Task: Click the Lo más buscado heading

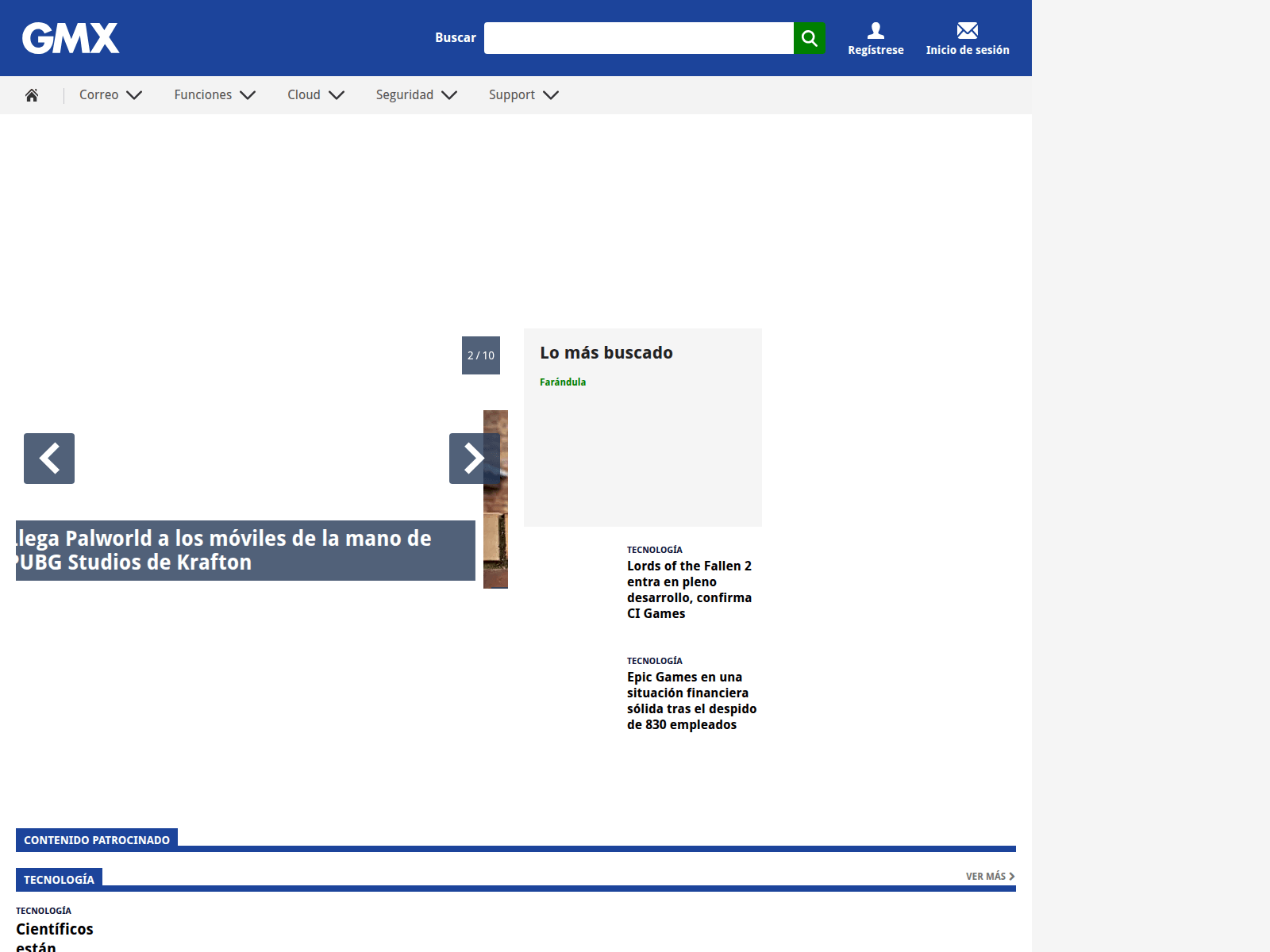Action: tap(606, 352)
